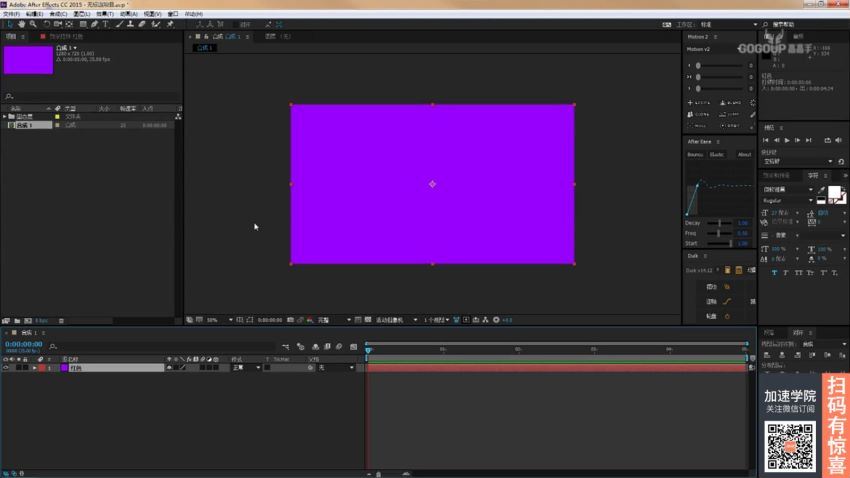Expand the solids folder in Project panel
850x478 pixels.
pos(5,117)
